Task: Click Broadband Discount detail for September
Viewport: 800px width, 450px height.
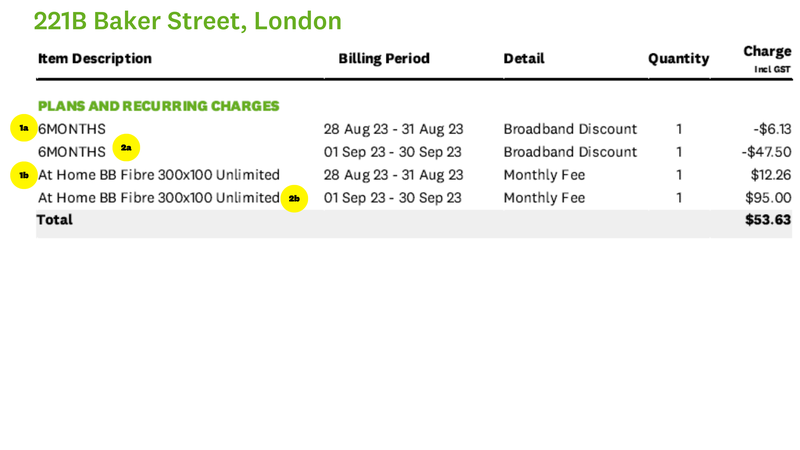Action: [570, 152]
